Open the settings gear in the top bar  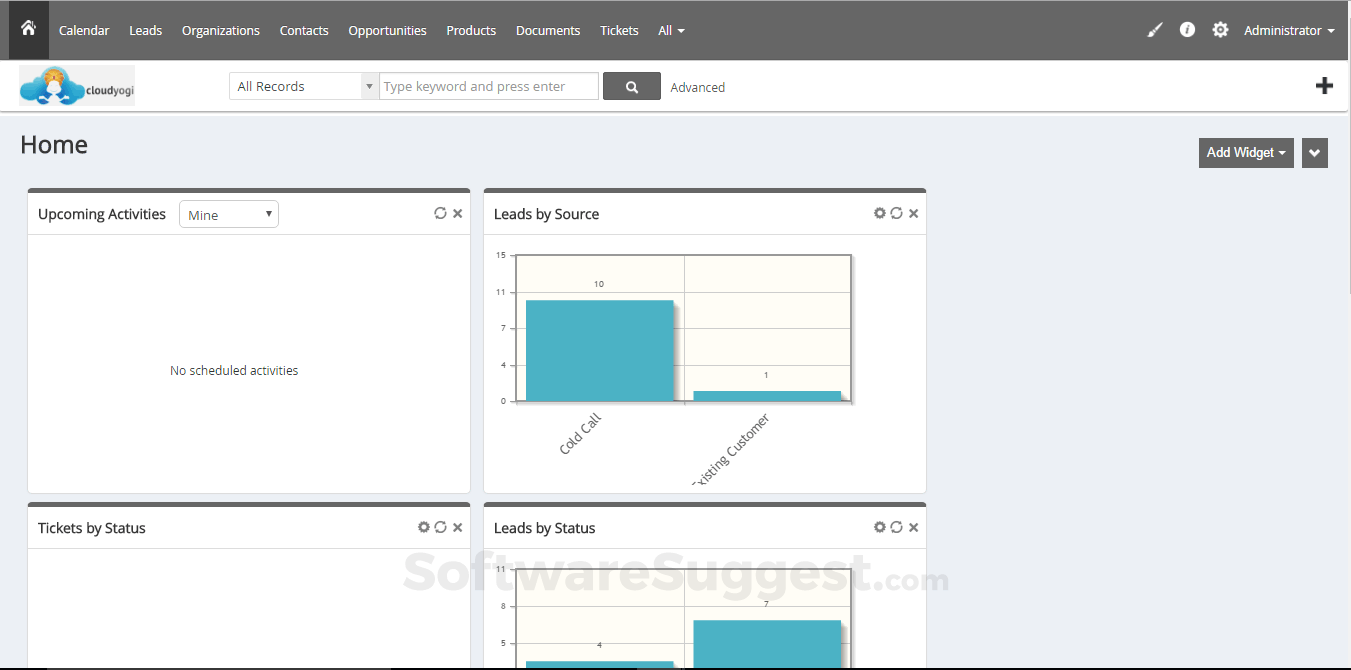1220,30
